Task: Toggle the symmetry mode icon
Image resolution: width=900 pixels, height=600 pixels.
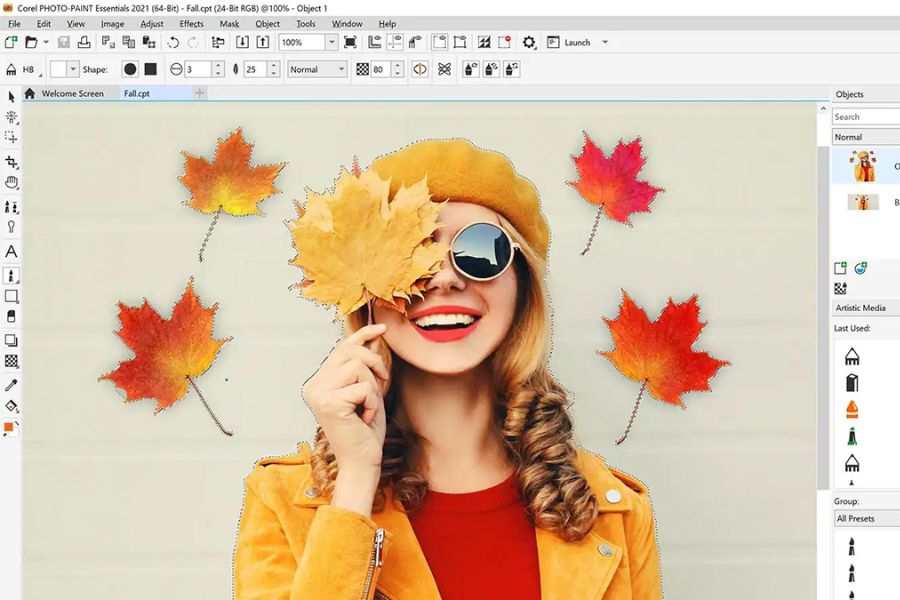Action: pyautogui.click(x=420, y=69)
